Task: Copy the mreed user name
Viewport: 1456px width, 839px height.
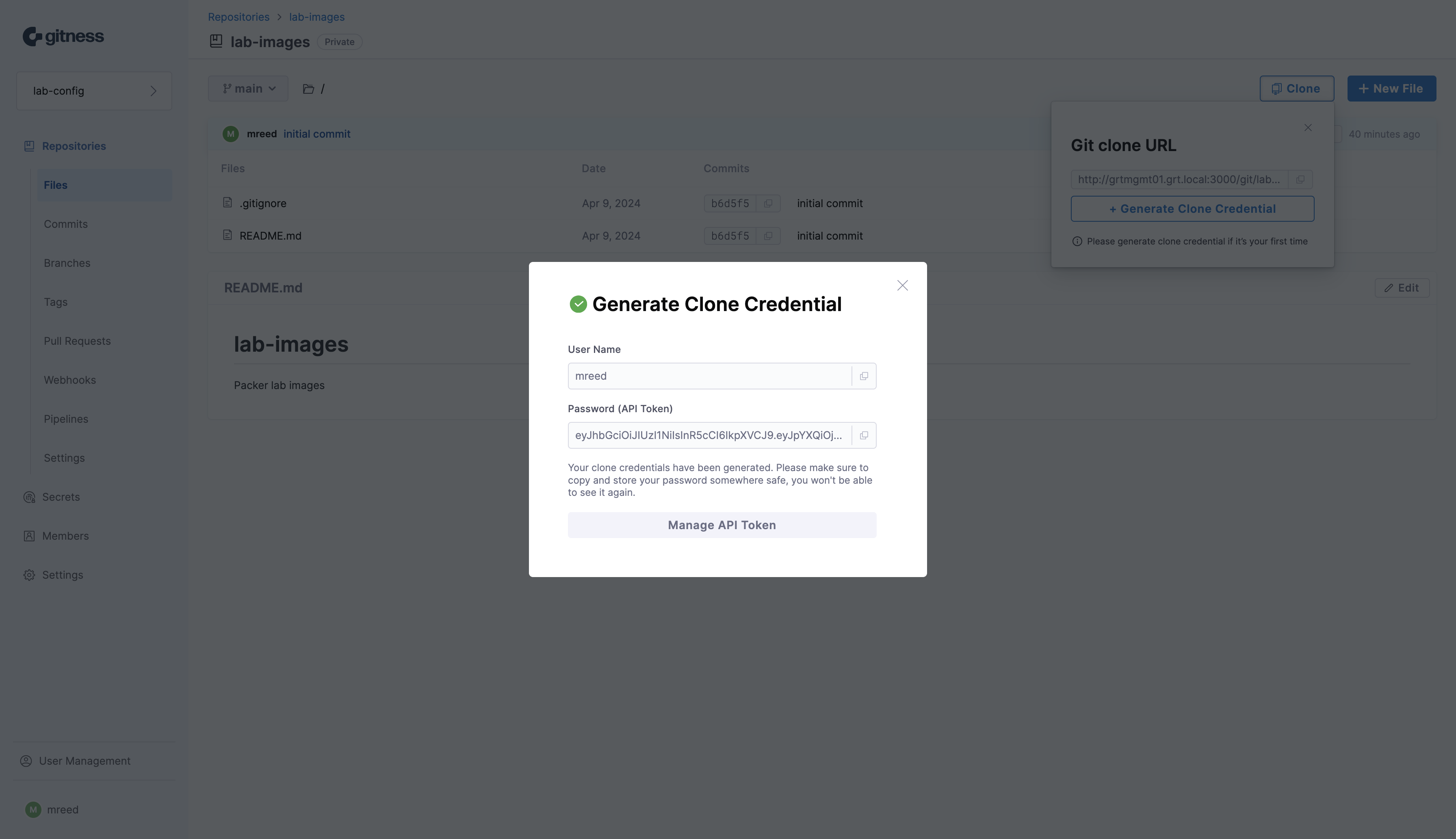Action: tap(863, 376)
